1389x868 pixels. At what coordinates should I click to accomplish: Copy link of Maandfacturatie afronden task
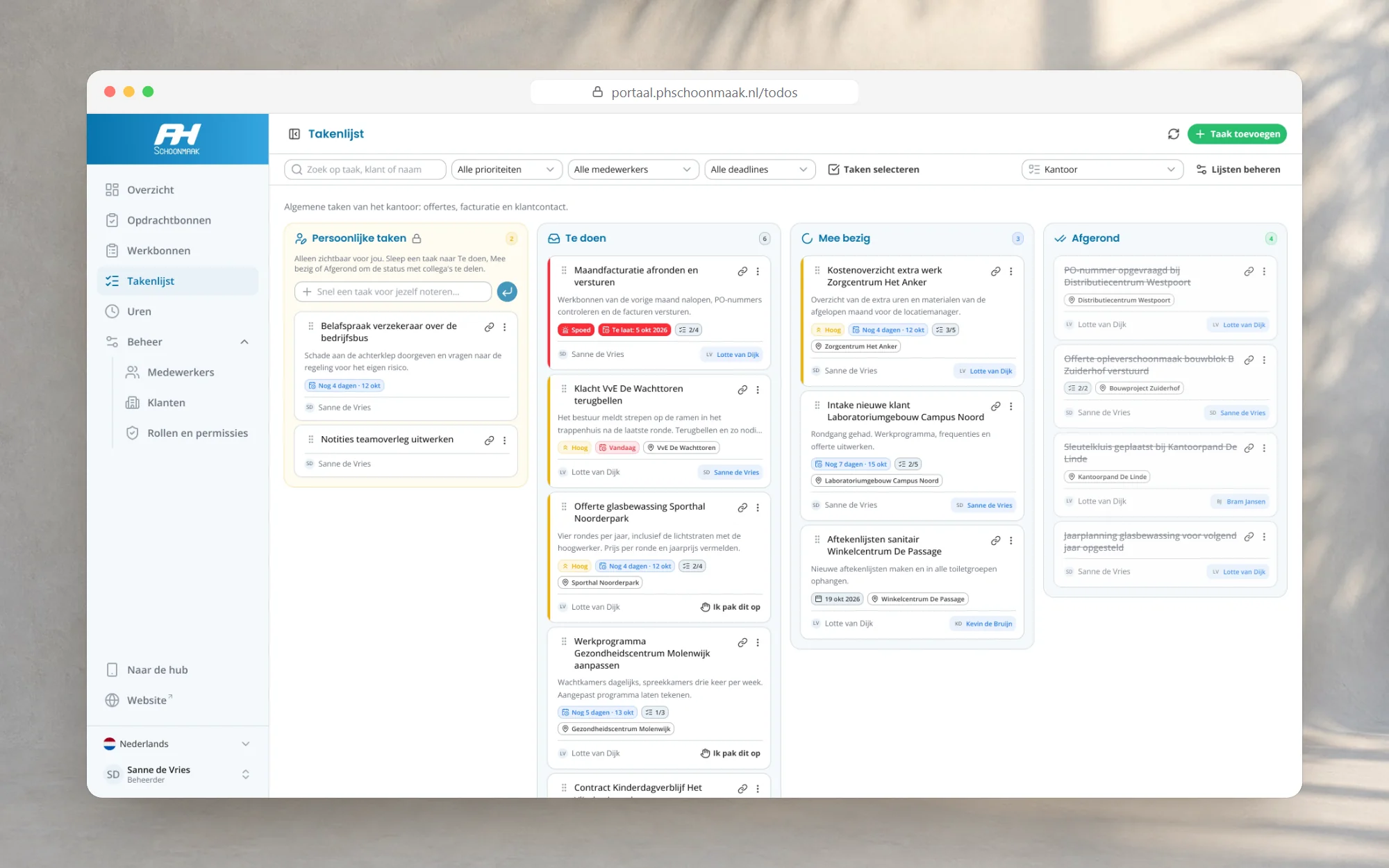tap(742, 272)
